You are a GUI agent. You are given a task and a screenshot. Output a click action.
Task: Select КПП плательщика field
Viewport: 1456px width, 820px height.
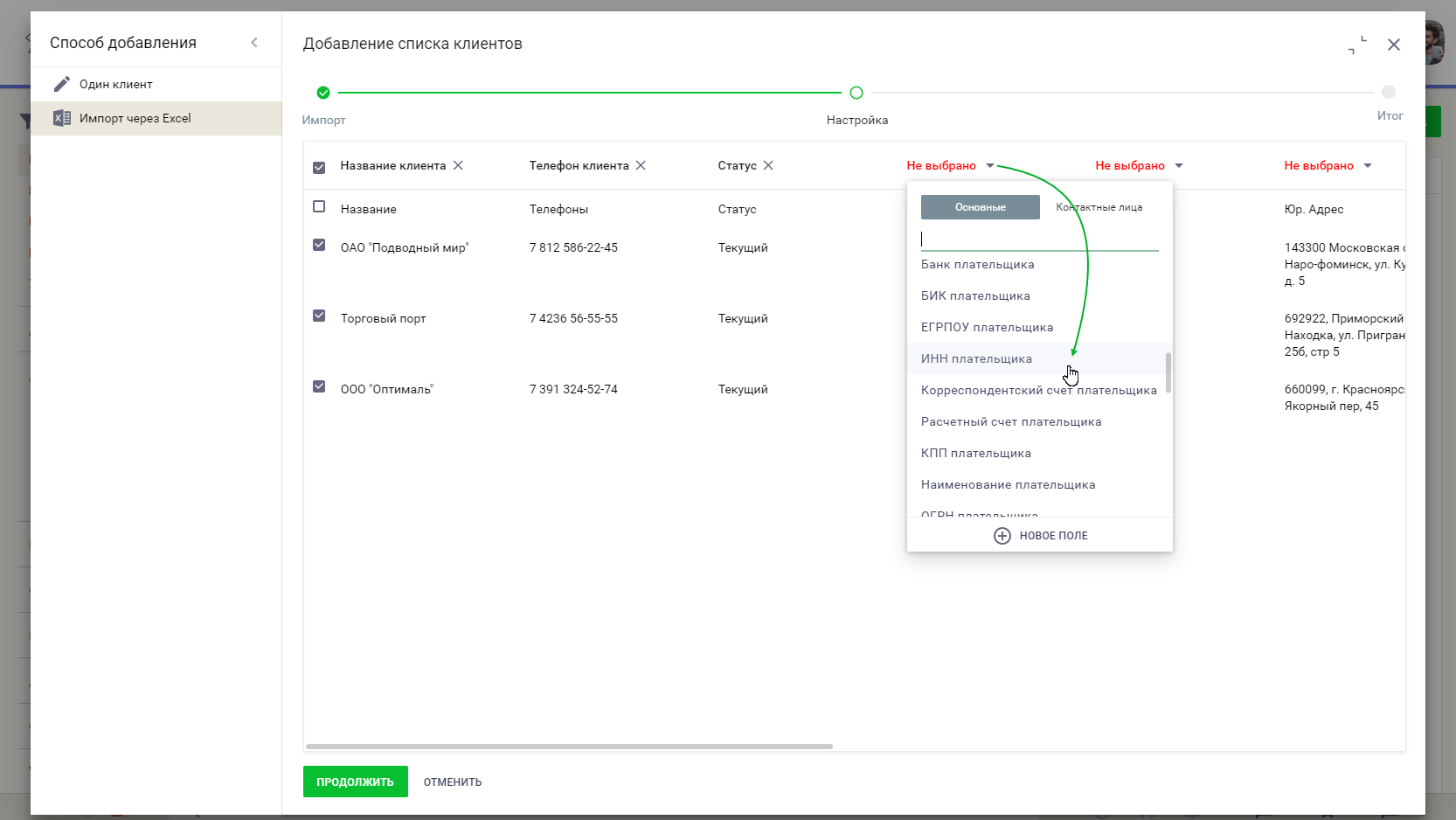click(x=1039, y=453)
